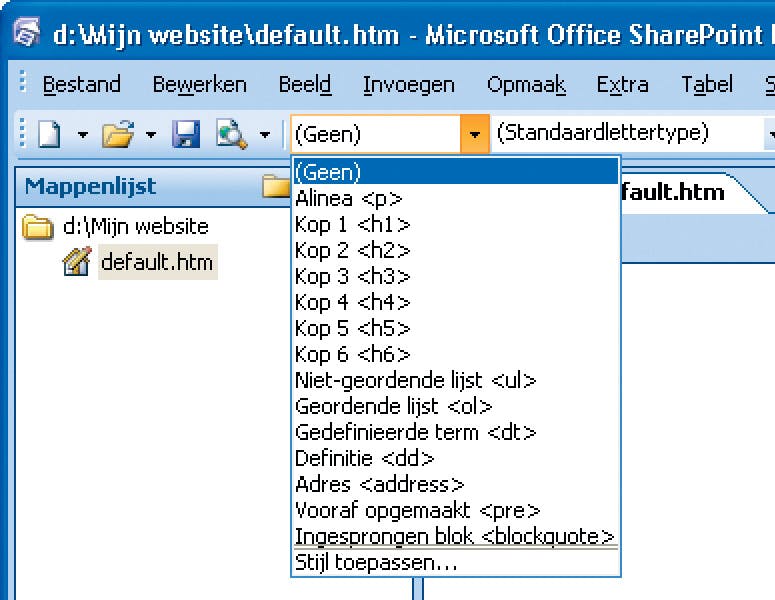Screen dimensions: 775x600
Task: Pick Niet-geordende lijst <ul> option
Action: 415,380
